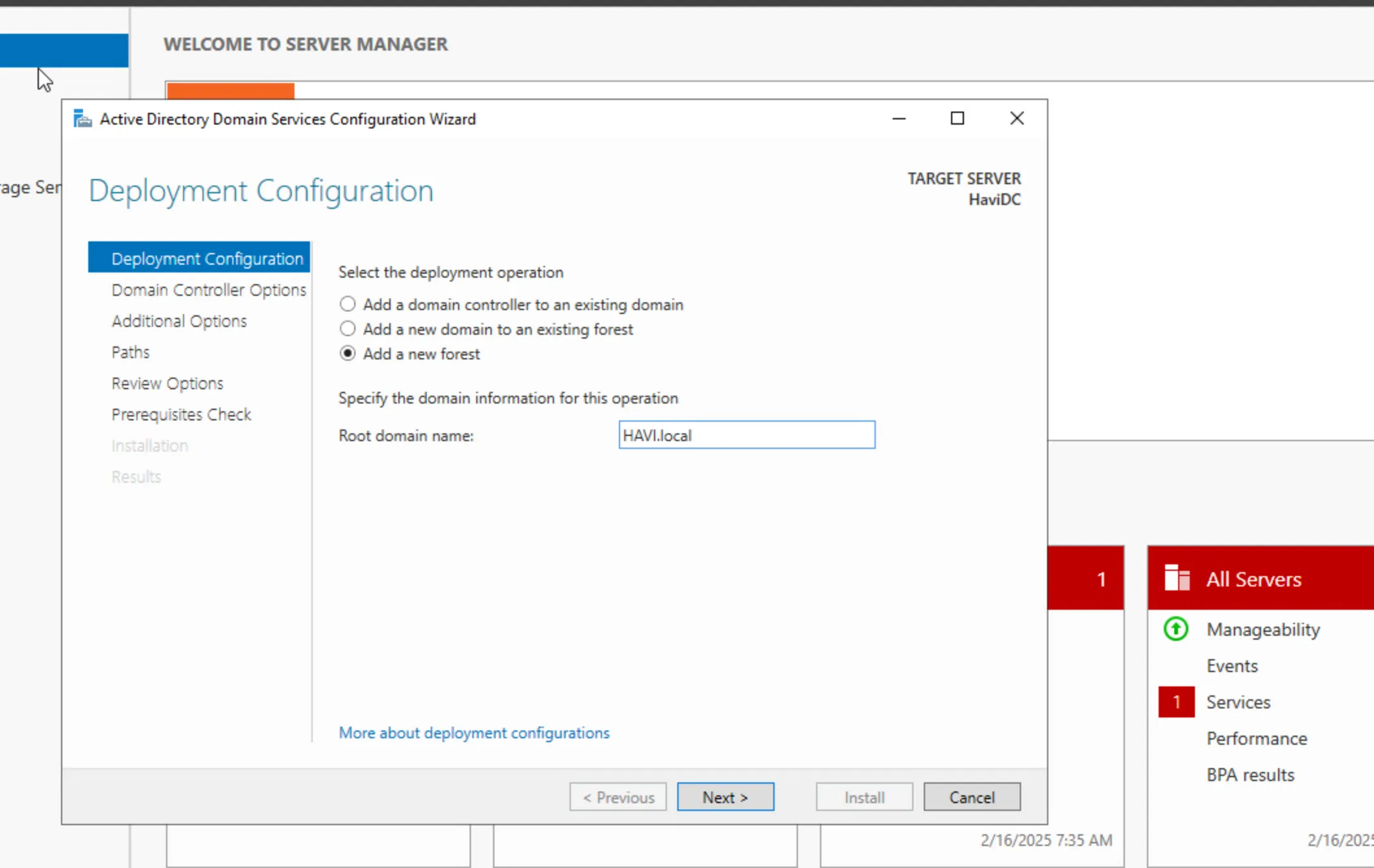Screen dimensions: 1374x868
Task: Maximize the configuration wizard window
Action: point(957,118)
